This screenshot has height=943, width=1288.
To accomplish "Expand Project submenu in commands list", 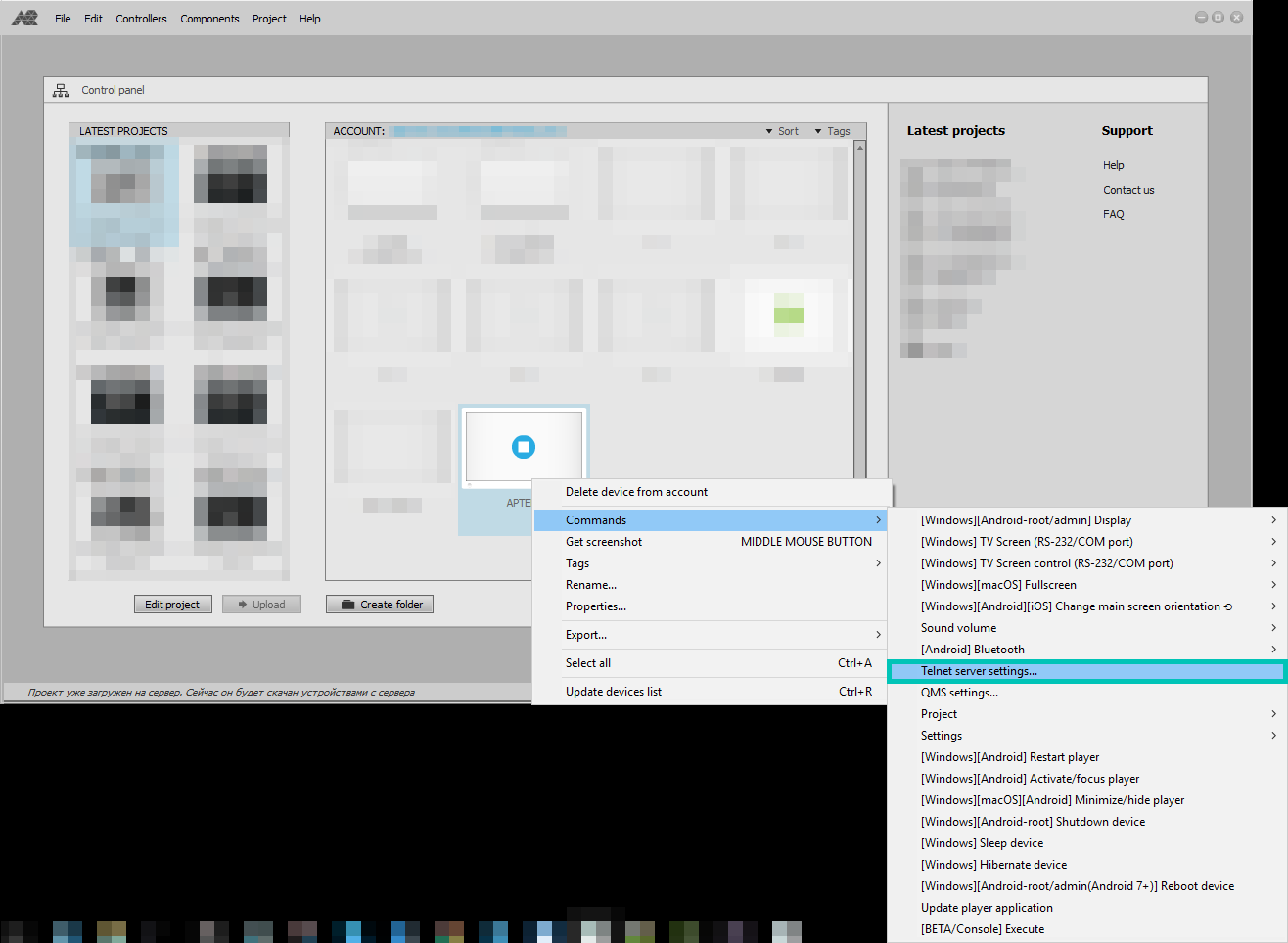I will pyautogui.click(x=1273, y=714).
